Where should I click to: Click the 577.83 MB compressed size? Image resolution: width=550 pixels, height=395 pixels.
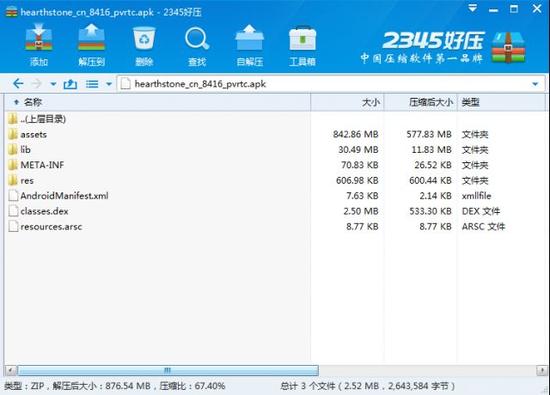coord(429,134)
